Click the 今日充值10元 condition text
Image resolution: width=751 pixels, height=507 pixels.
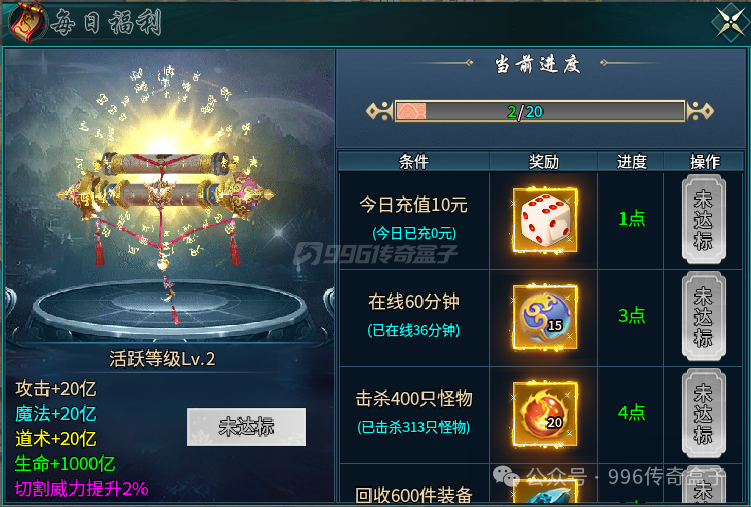point(414,205)
